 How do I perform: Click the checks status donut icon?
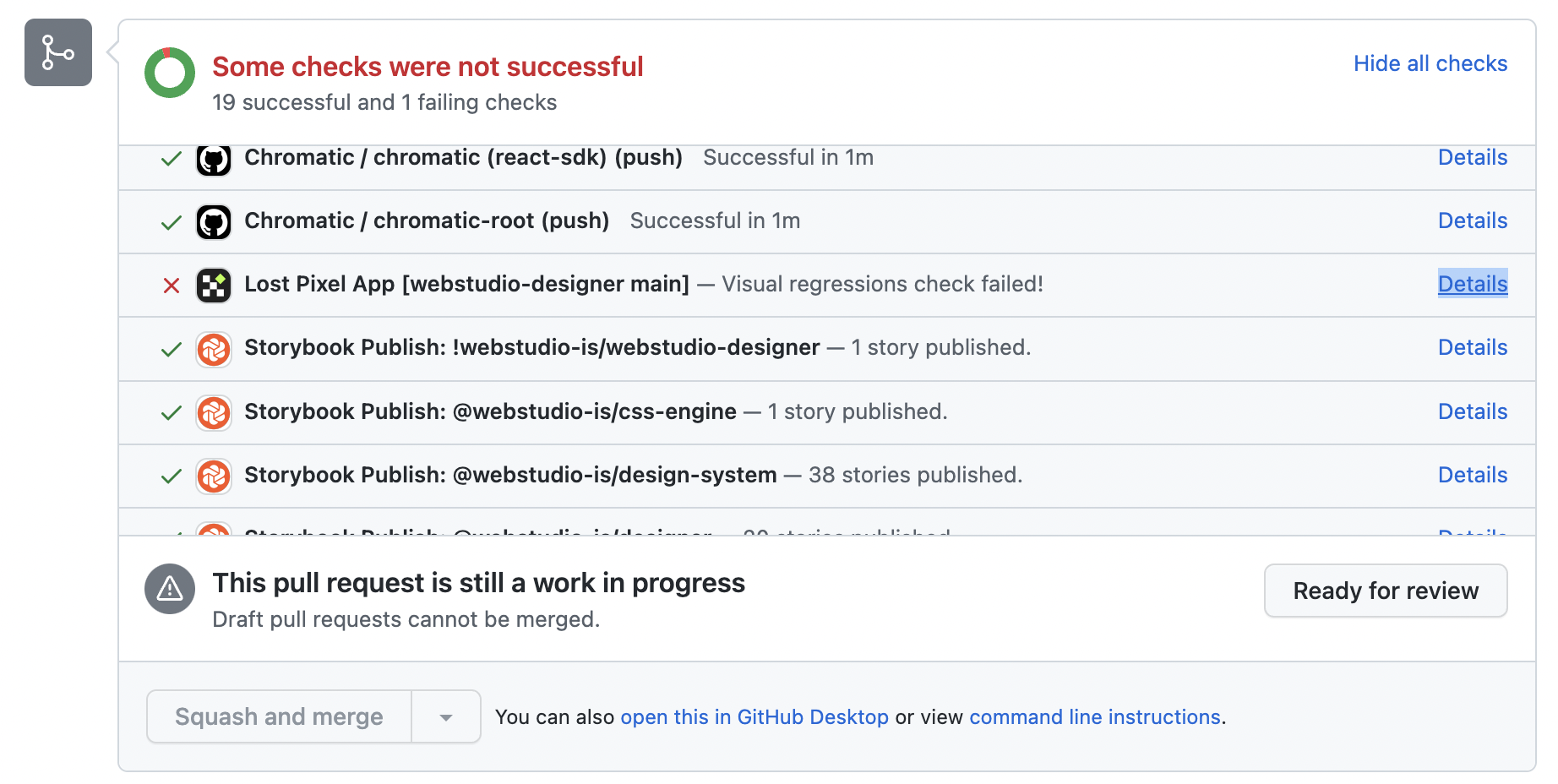coord(170,73)
